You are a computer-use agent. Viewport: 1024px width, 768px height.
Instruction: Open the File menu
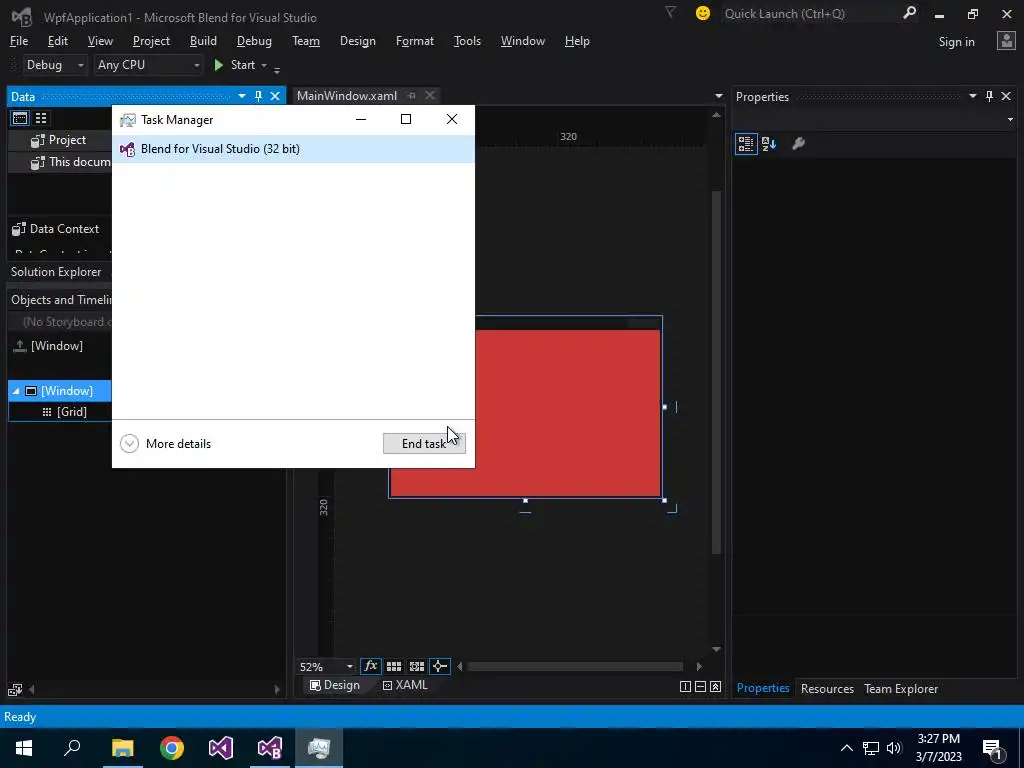click(19, 41)
